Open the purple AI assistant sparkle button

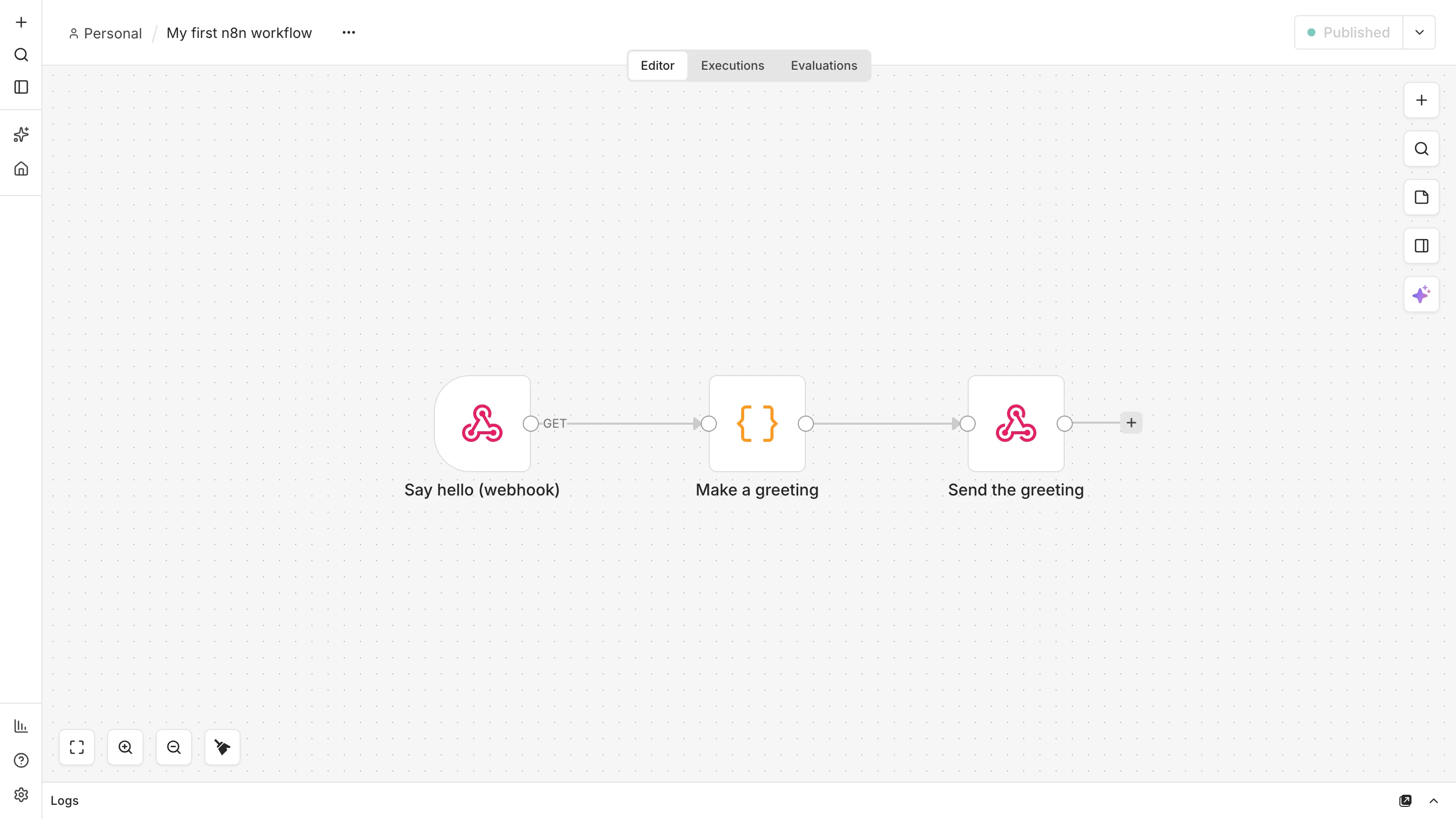click(1422, 294)
